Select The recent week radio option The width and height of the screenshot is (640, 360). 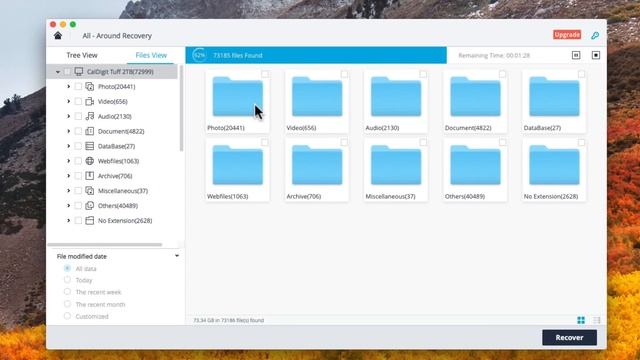pyautogui.click(x=67, y=292)
